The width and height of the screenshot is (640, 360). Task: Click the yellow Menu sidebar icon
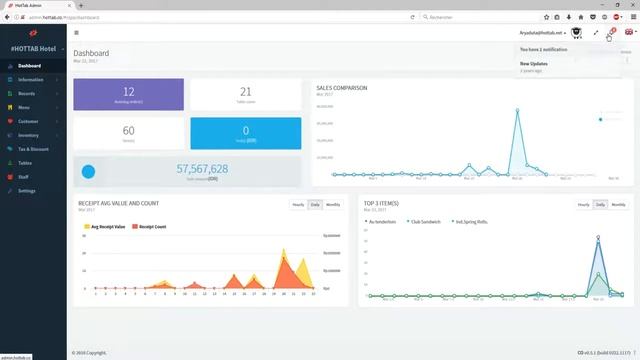pyautogui.click(x=10, y=107)
